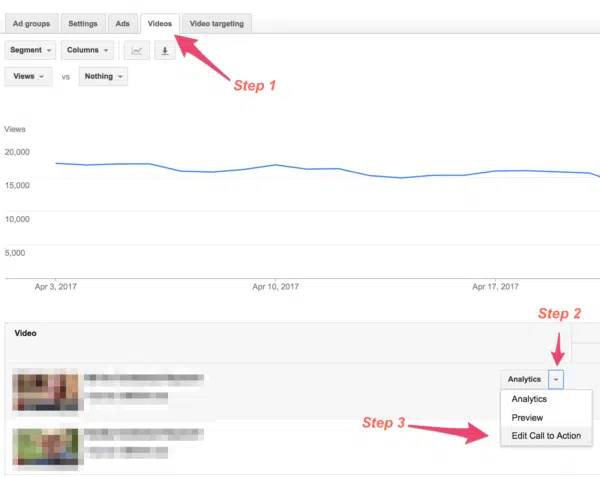Open the Nothing comparison metric dropdown
Viewport: 600px width, 477px height.
click(x=103, y=77)
